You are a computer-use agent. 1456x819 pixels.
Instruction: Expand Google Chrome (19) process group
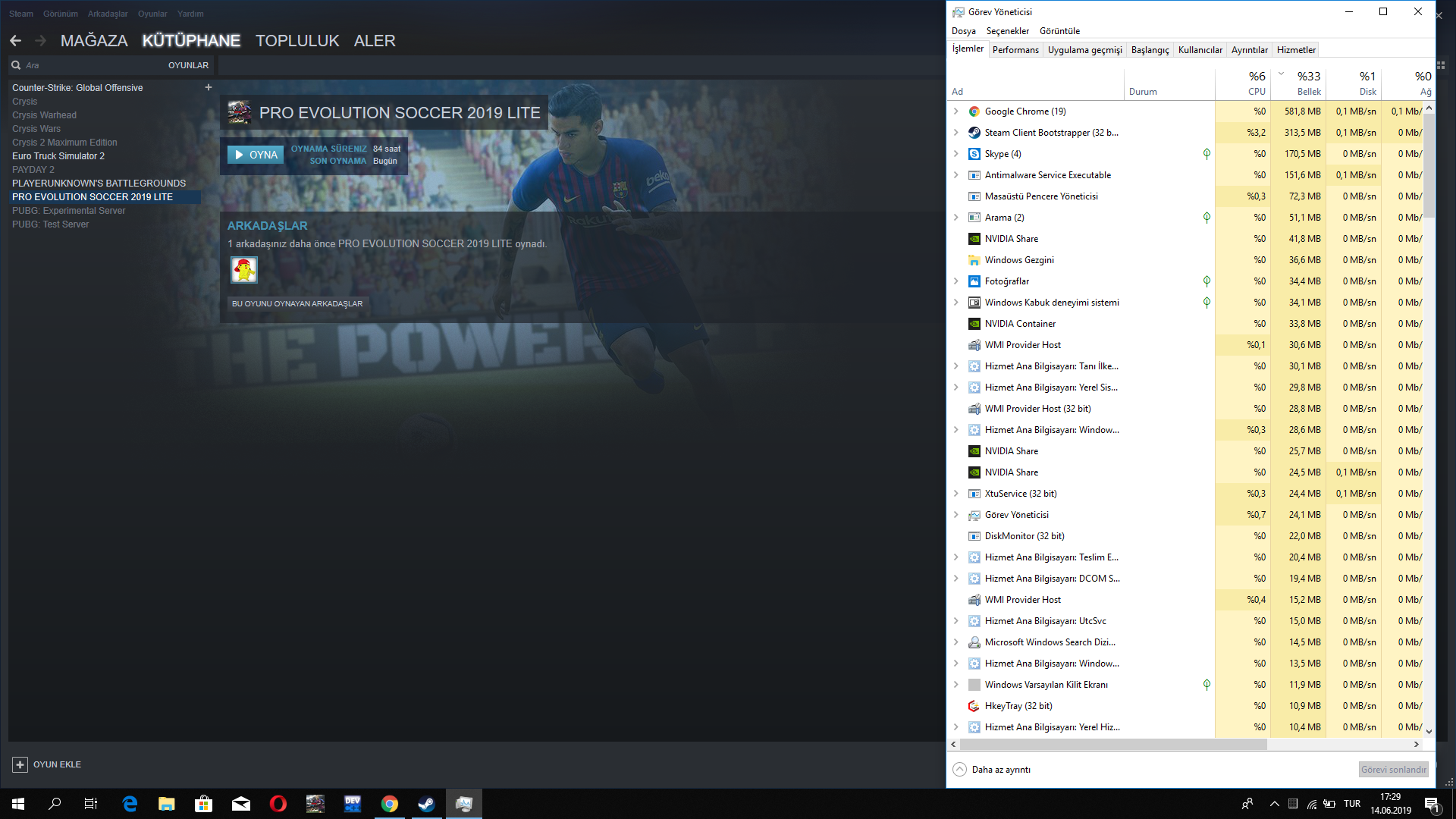point(956,111)
